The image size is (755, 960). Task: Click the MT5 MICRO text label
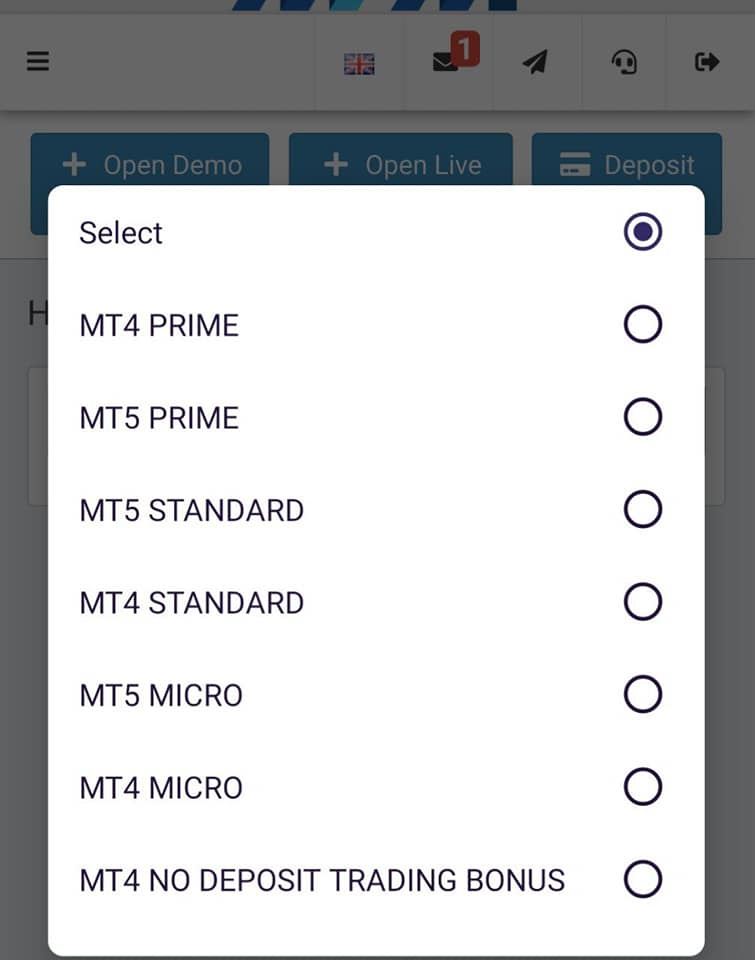click(161, 696)
